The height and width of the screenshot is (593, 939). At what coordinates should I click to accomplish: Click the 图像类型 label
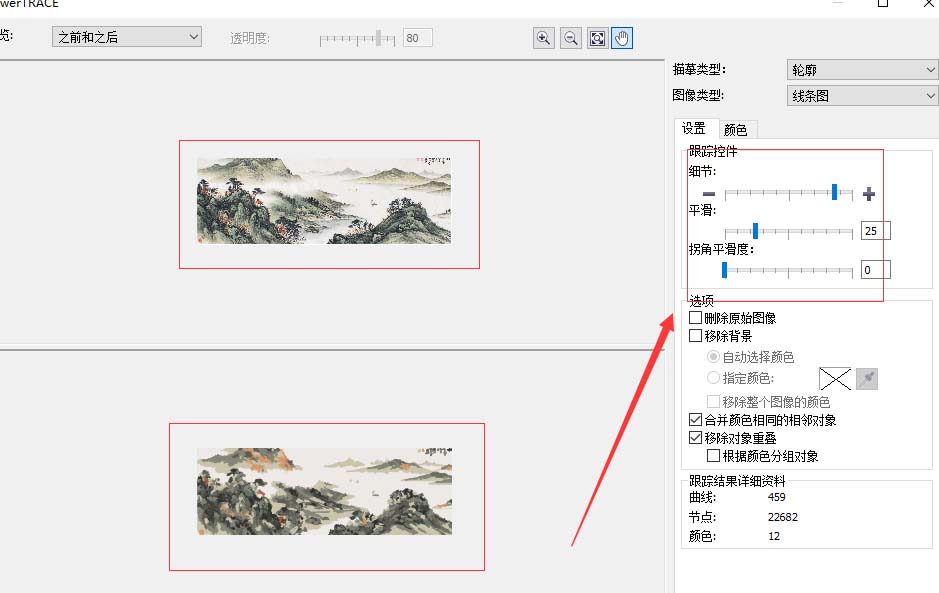coord(698,95)
